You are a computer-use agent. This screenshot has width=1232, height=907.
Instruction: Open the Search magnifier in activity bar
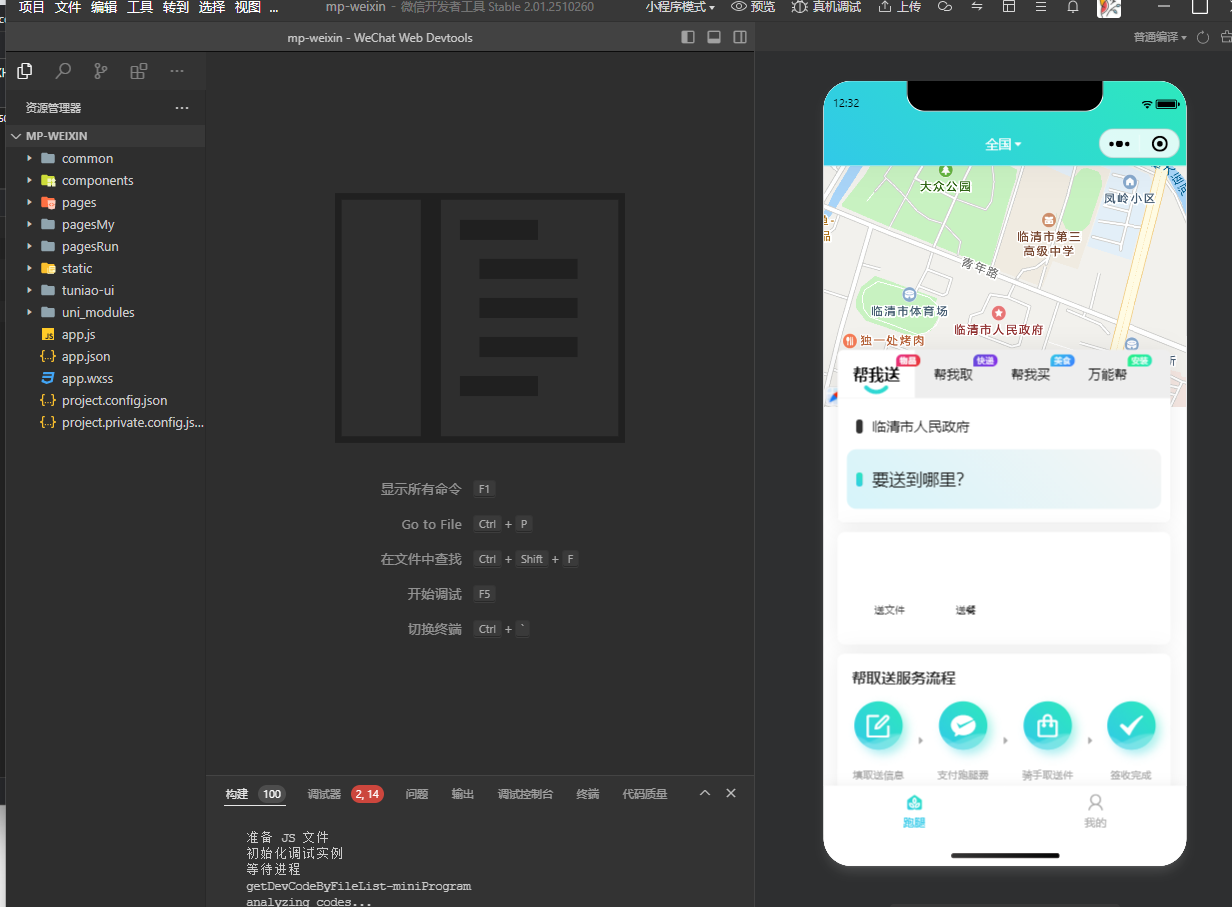[x=63, y=71]
